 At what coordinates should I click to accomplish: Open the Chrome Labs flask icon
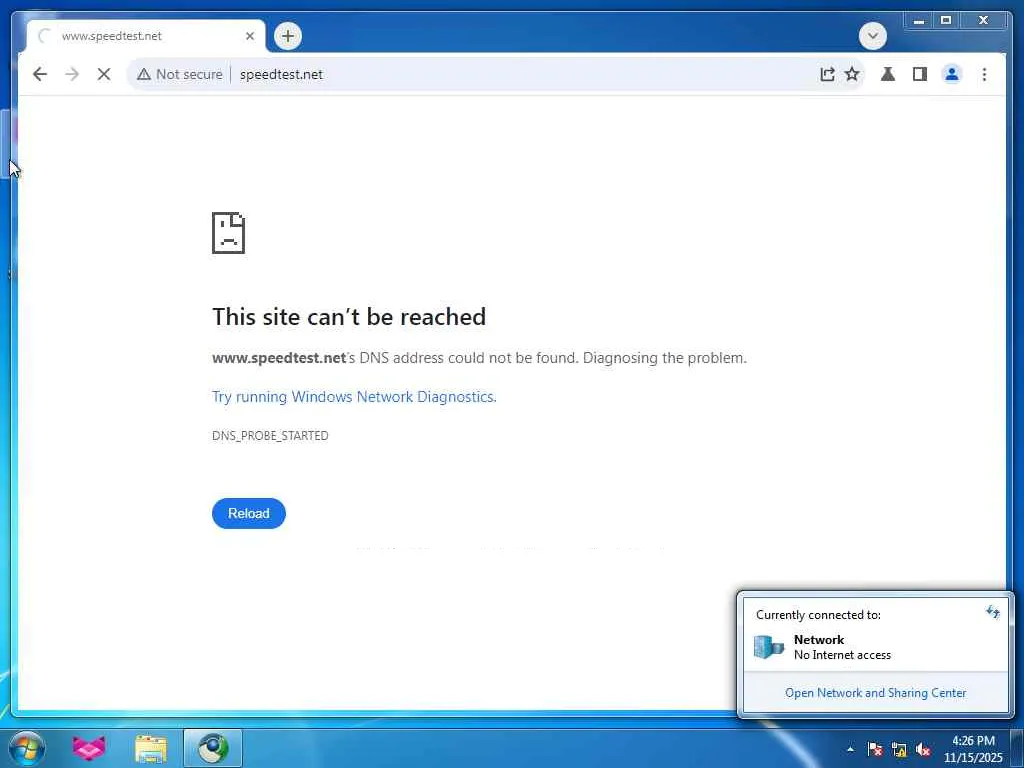point(888,74)
